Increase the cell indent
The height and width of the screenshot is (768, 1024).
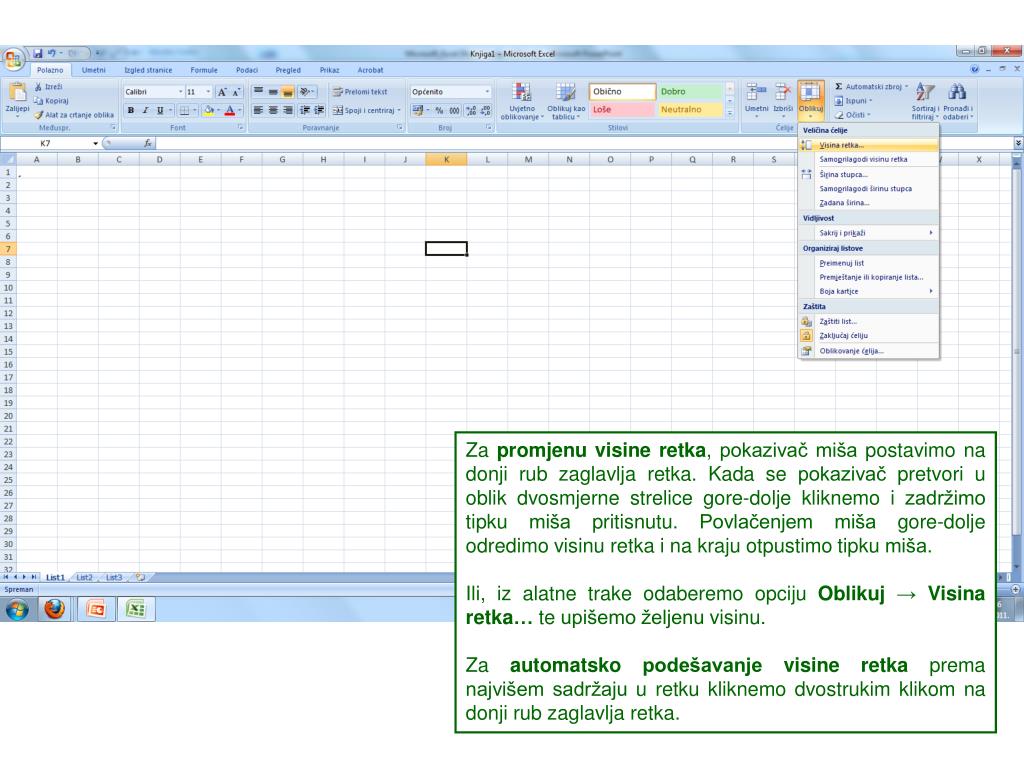pos(319,110)
